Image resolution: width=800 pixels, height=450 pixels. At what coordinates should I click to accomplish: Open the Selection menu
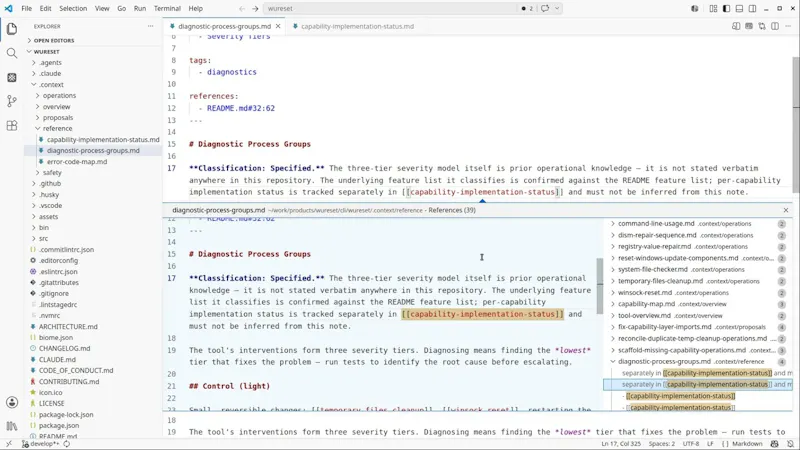tap(73, 8)
